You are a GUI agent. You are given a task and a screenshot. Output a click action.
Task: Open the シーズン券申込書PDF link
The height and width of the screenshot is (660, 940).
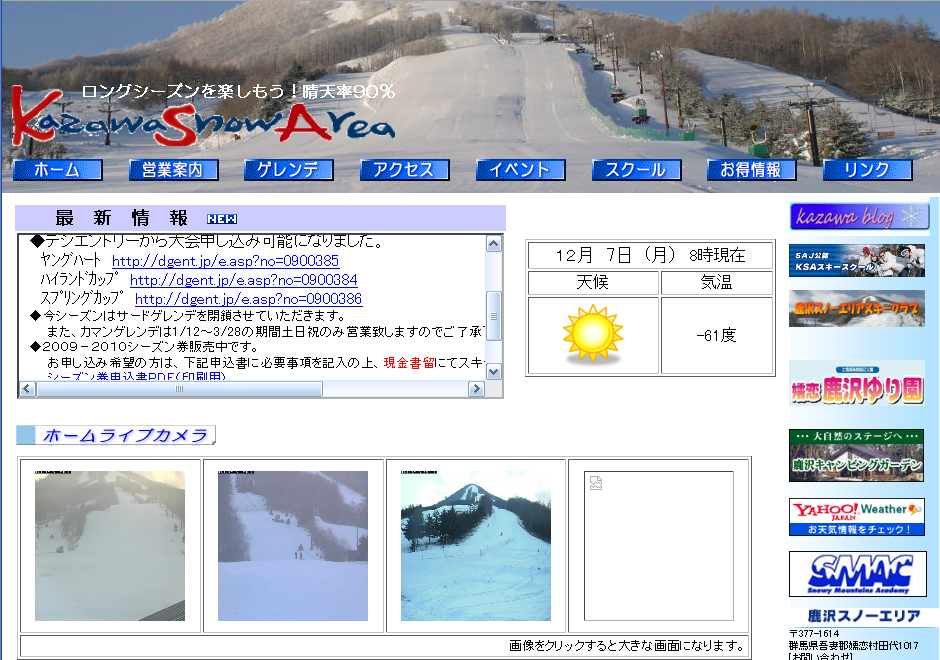(x=136, y=376)
